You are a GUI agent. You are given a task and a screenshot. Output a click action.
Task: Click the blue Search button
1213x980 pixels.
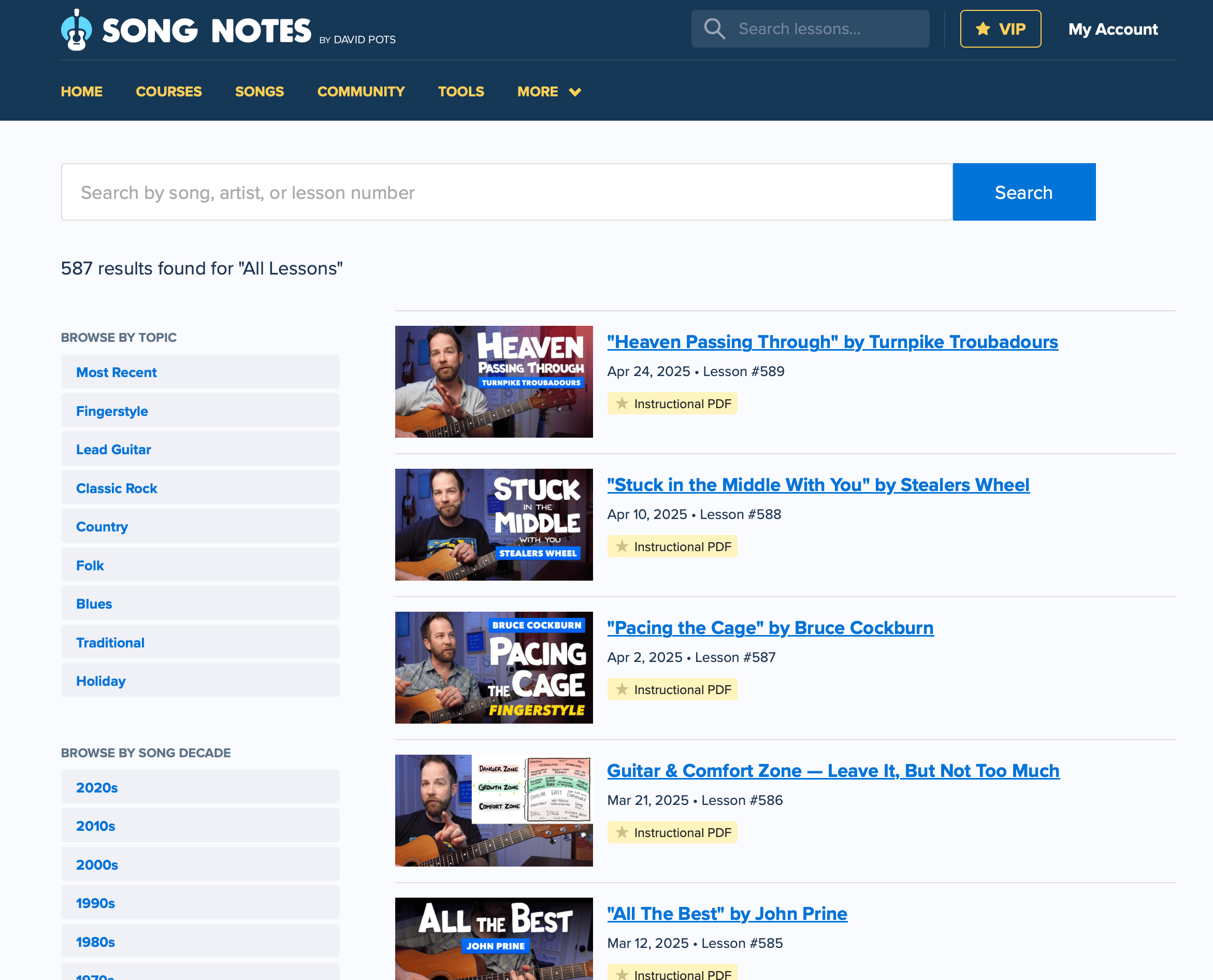point(1024,192)
